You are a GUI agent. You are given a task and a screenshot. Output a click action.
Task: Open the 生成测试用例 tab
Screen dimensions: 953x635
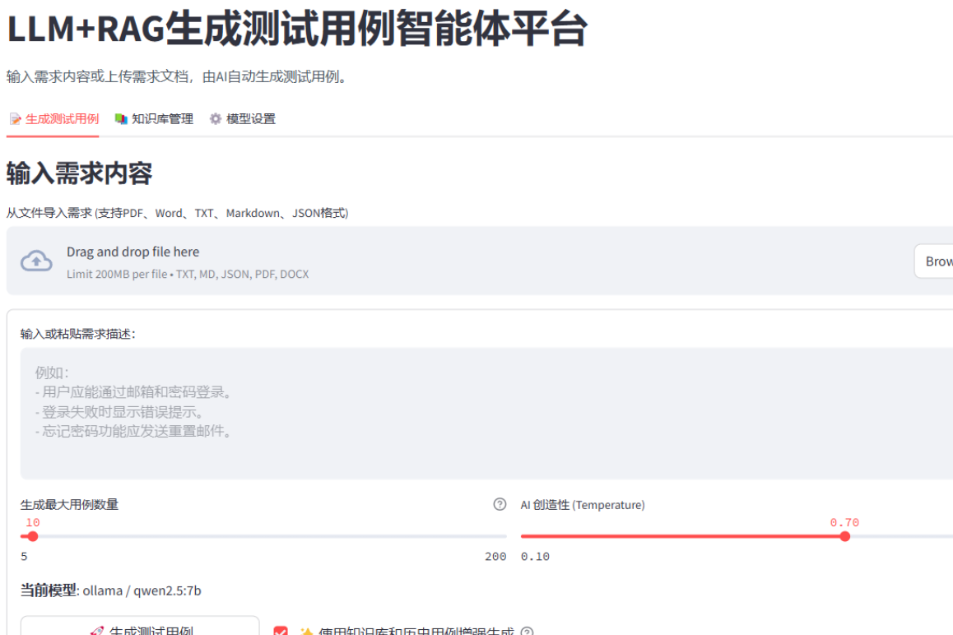pyautogui.click(x=53, y=119)
